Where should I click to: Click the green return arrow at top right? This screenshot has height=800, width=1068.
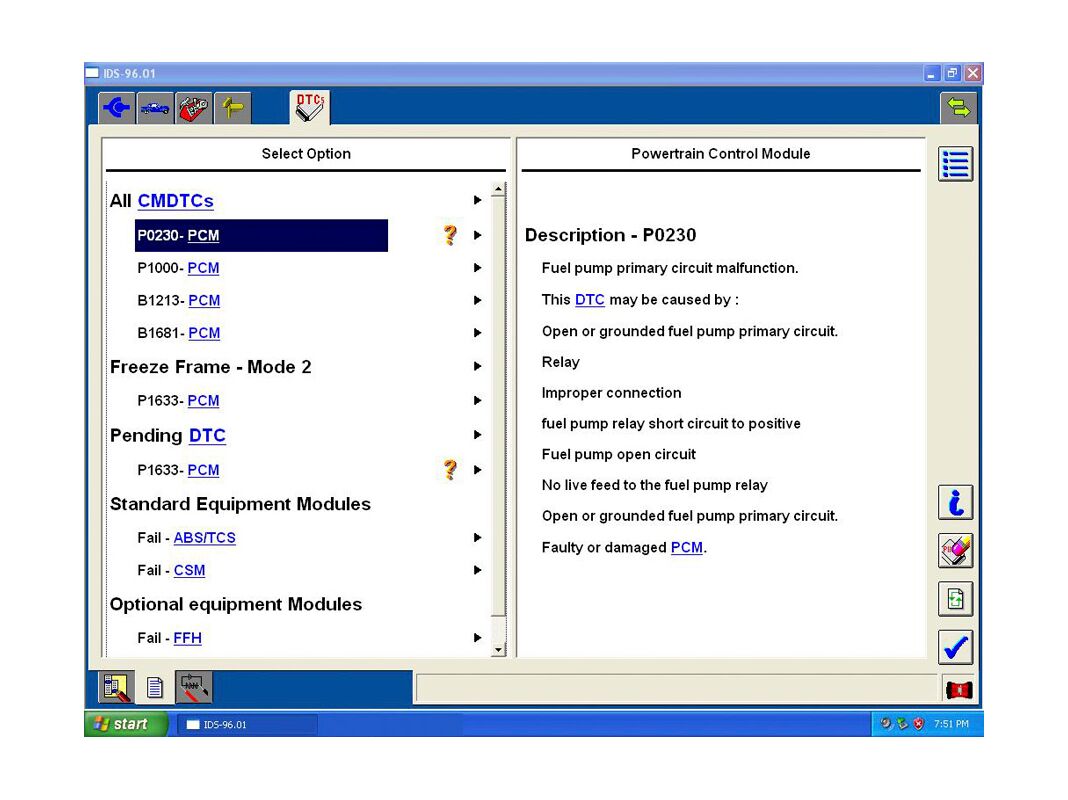coord(958,106)
